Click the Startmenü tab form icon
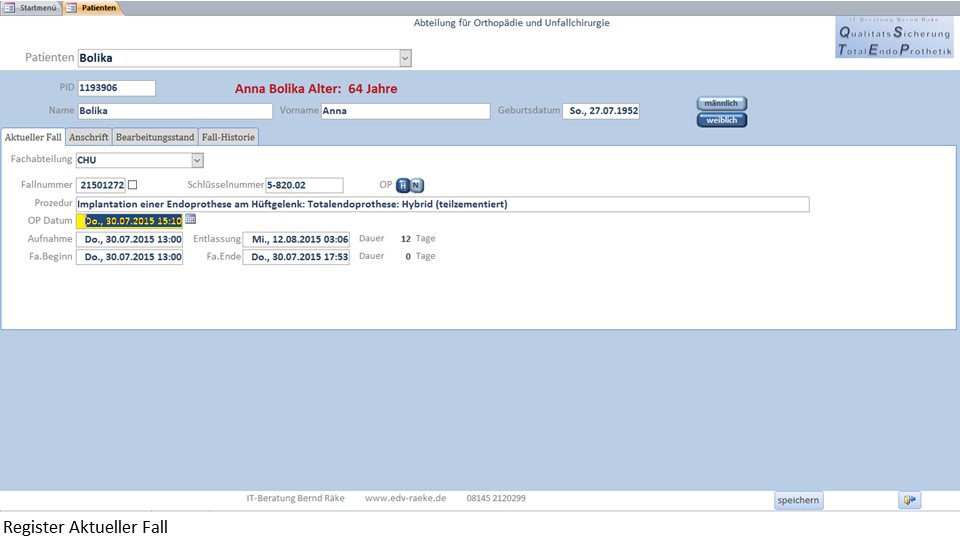 point(9,8)
